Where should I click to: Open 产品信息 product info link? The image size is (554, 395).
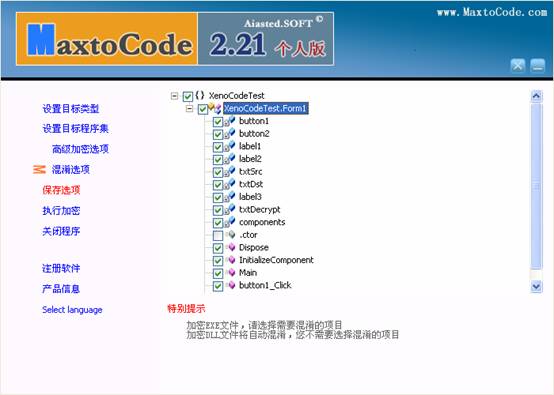[61, 289]
